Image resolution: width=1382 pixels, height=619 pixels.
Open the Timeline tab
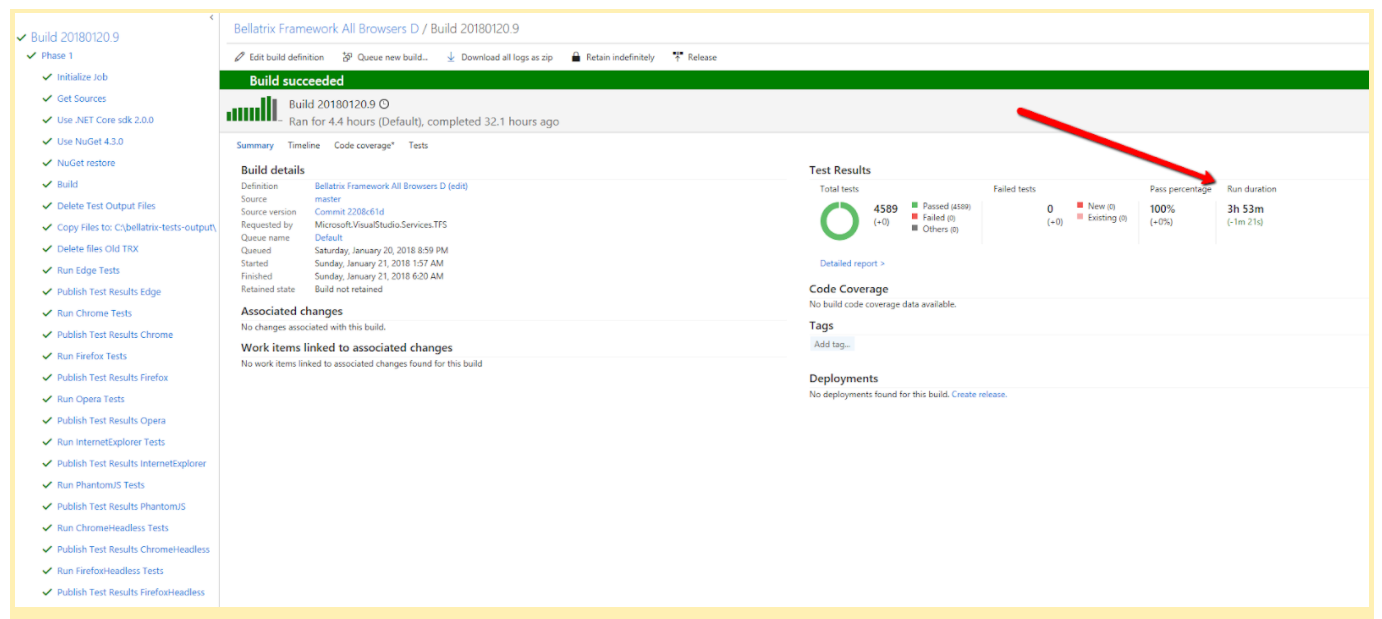pos(304,146)
